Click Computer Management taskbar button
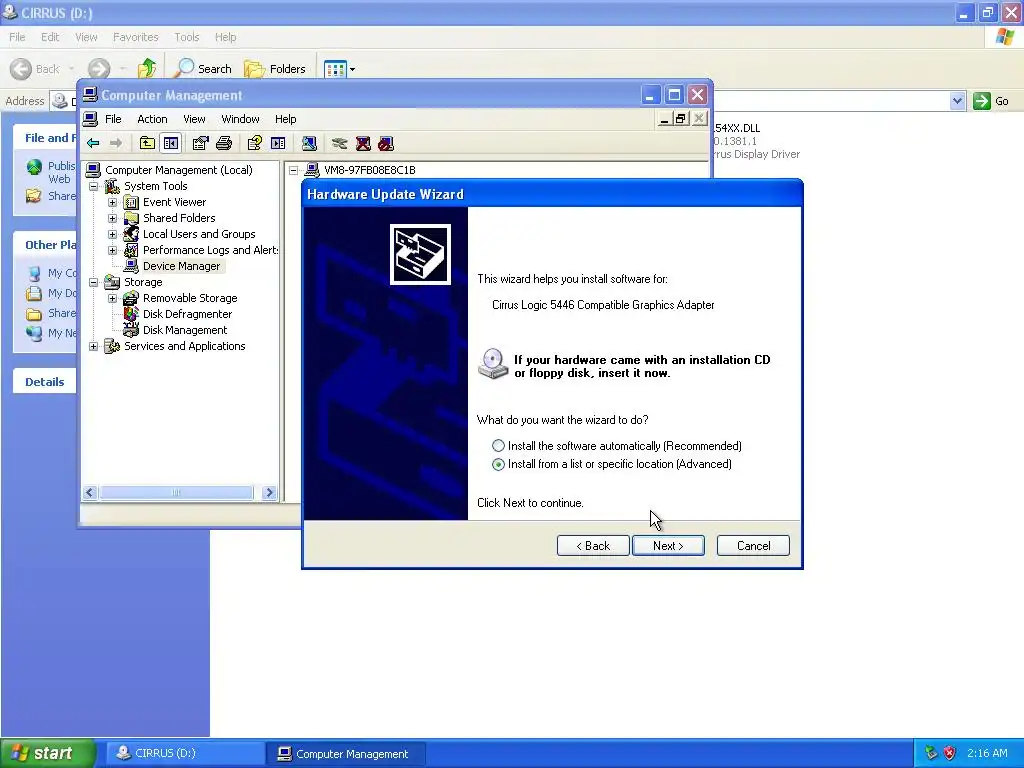 (346, 753)
